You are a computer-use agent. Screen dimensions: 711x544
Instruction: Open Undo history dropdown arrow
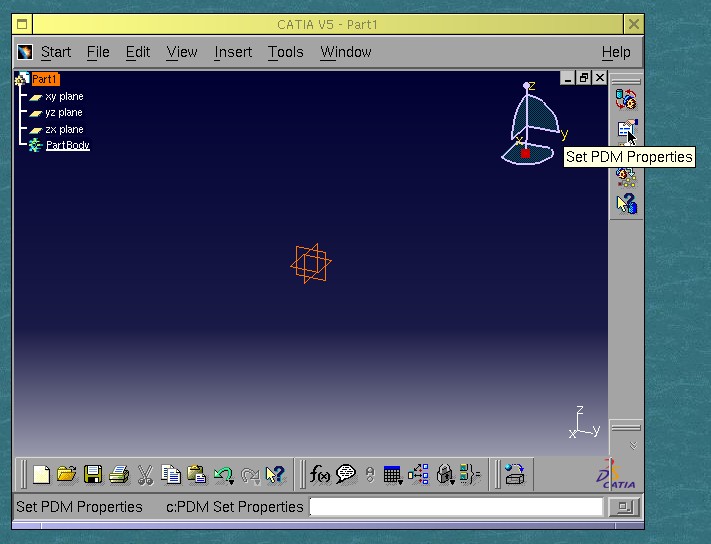click(232, 482)
